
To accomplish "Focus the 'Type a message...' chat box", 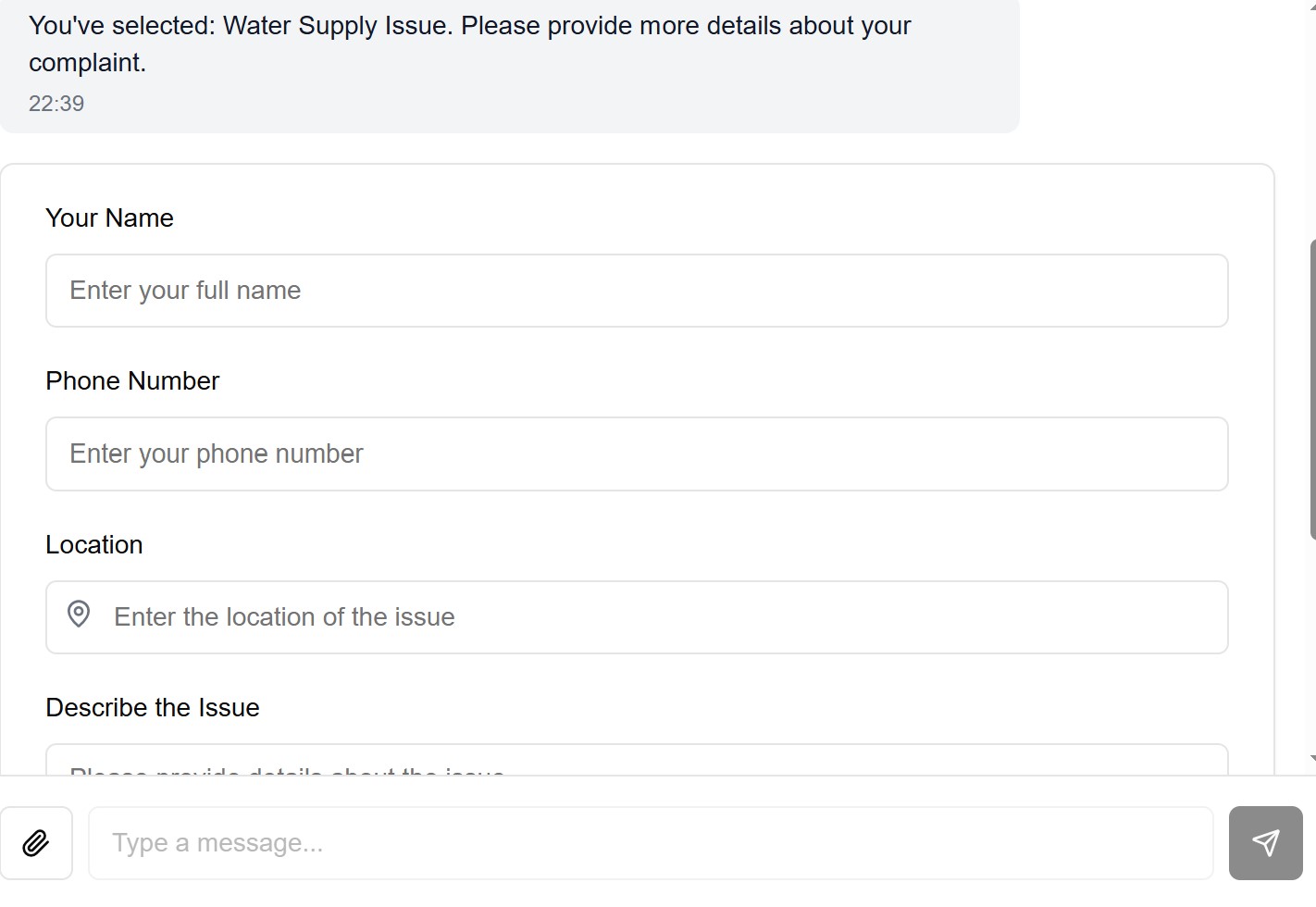I will click(651, 843).
